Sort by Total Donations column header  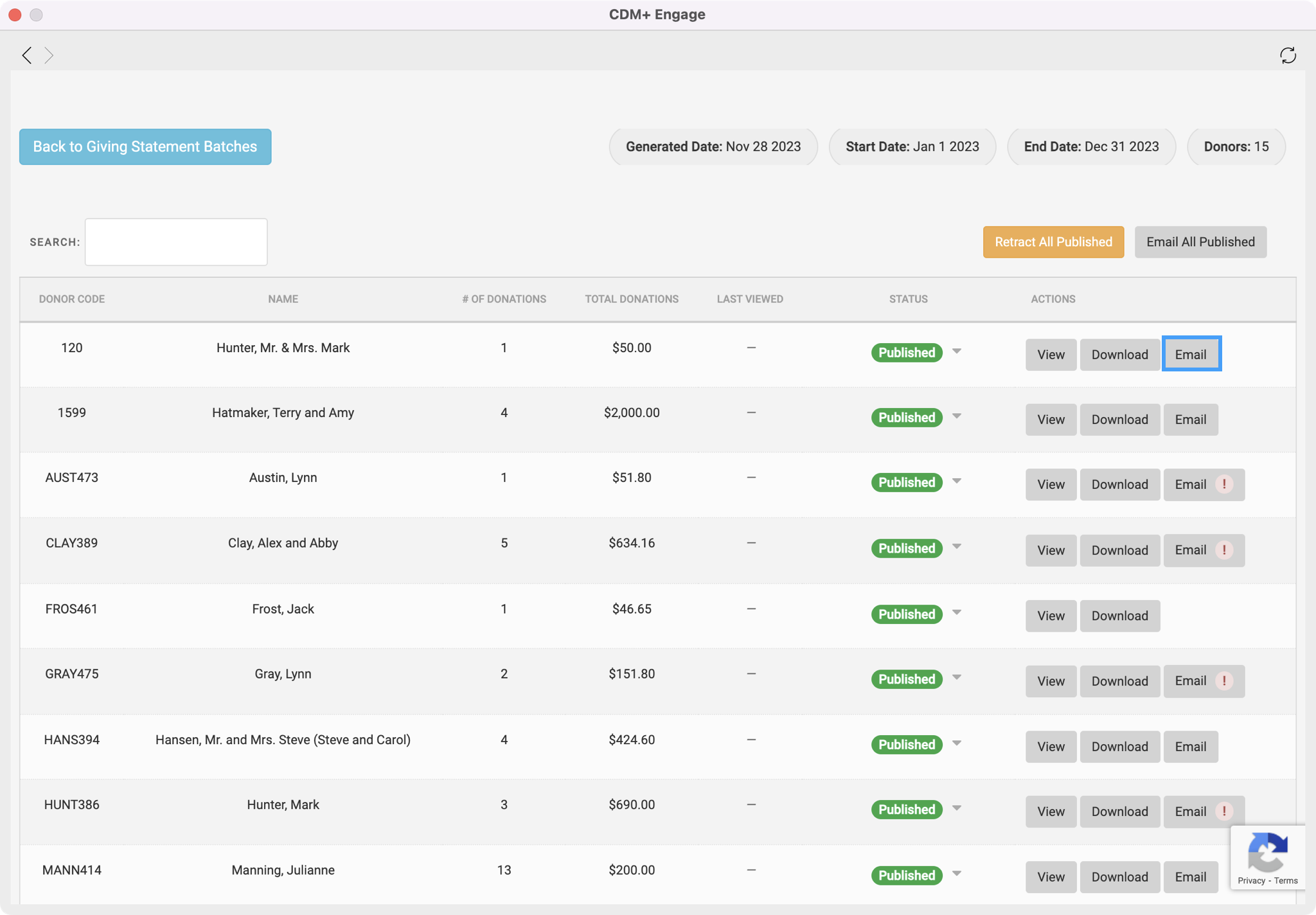pyautogui.click(x=631, y=299)
